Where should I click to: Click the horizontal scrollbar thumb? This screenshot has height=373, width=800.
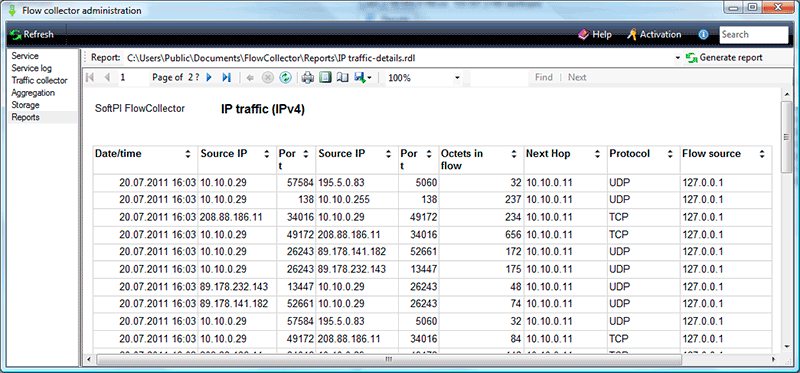coord(388,360)
